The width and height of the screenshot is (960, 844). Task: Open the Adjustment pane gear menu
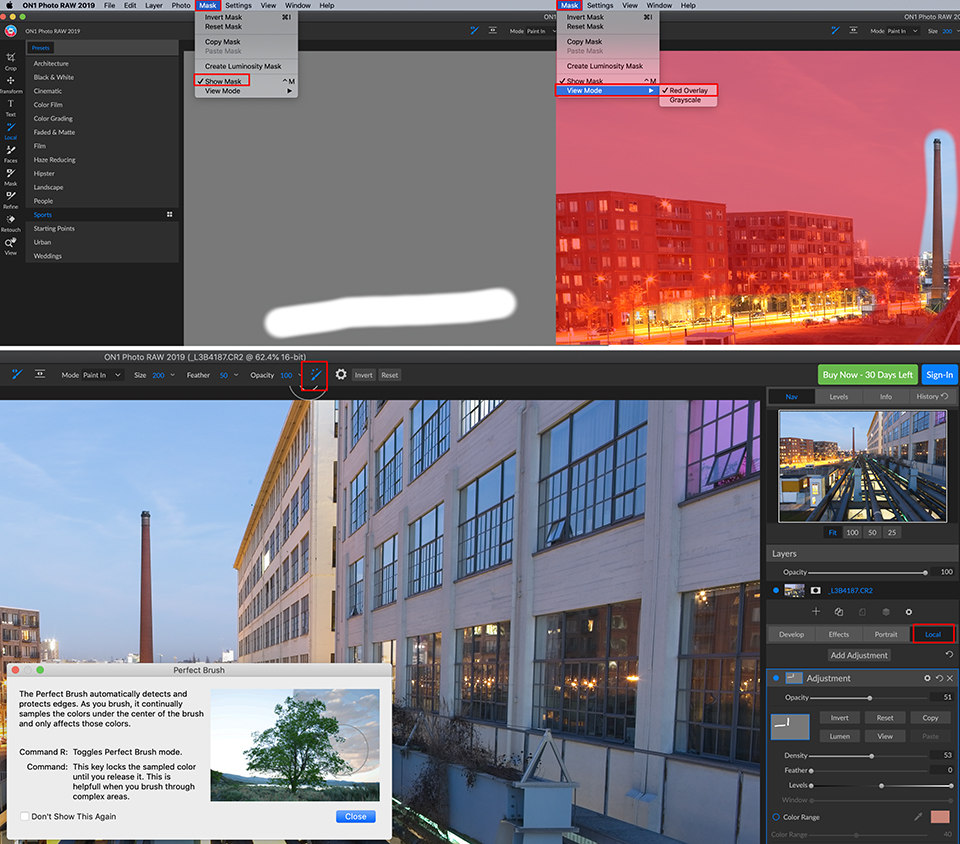coord(927,678)
